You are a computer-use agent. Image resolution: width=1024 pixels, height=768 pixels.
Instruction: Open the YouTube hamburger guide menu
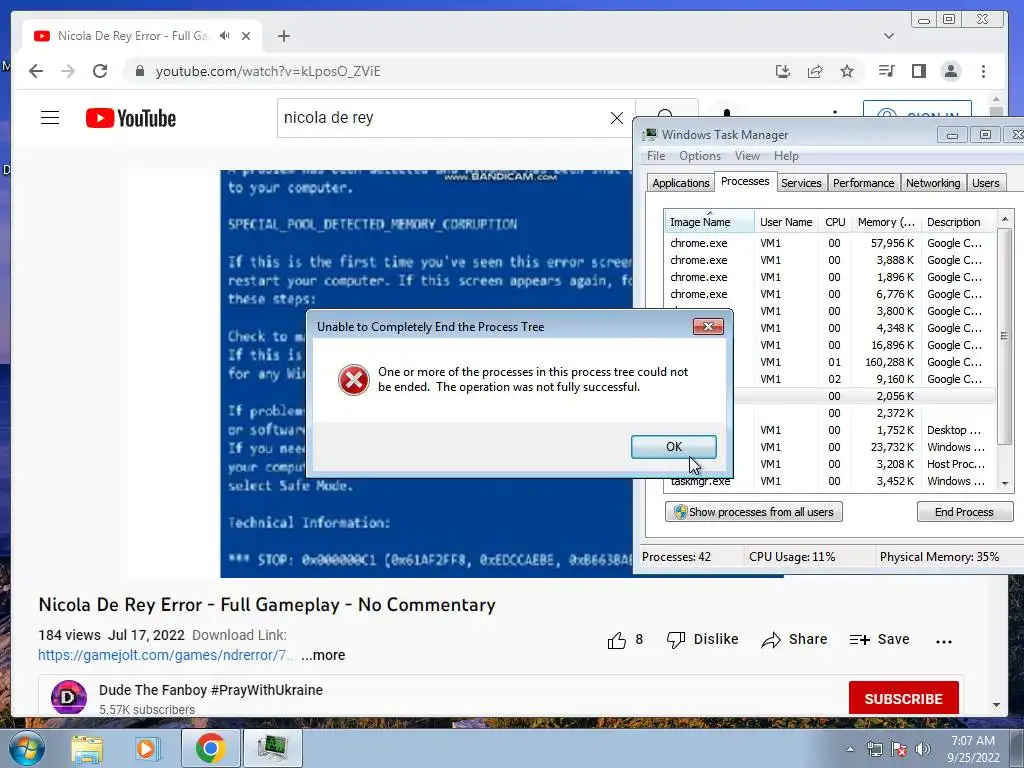(50, 118)
